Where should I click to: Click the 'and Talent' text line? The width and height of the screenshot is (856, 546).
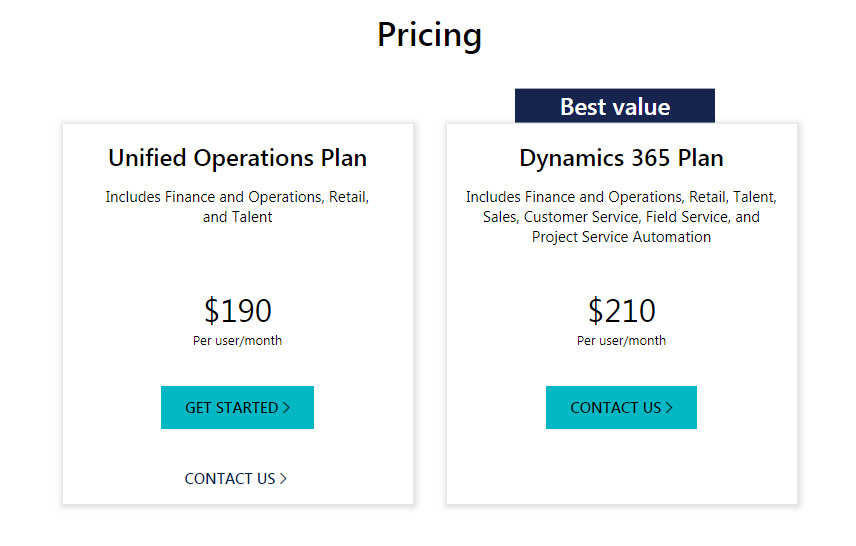[x=237, y=217]
